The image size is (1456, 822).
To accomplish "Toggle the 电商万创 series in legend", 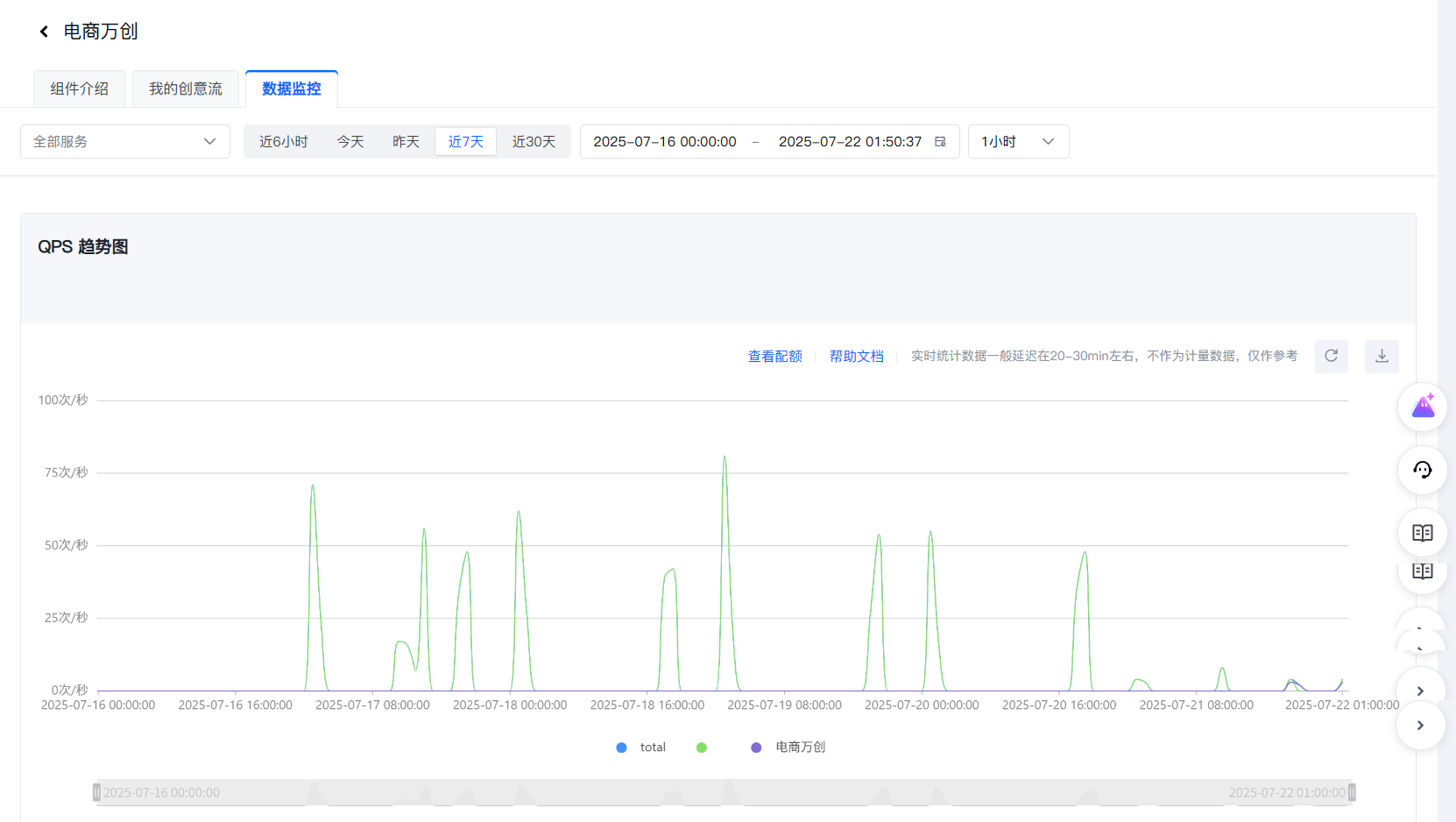I will pos(788,748).
